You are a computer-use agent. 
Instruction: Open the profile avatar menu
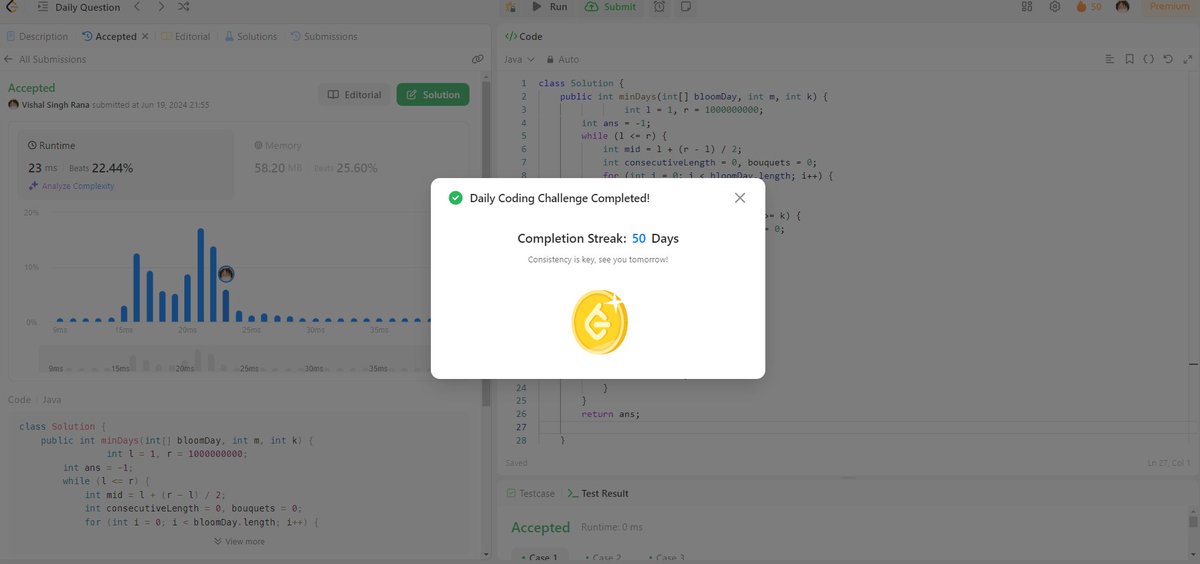pyautogui.click(x=1123, y=7)
